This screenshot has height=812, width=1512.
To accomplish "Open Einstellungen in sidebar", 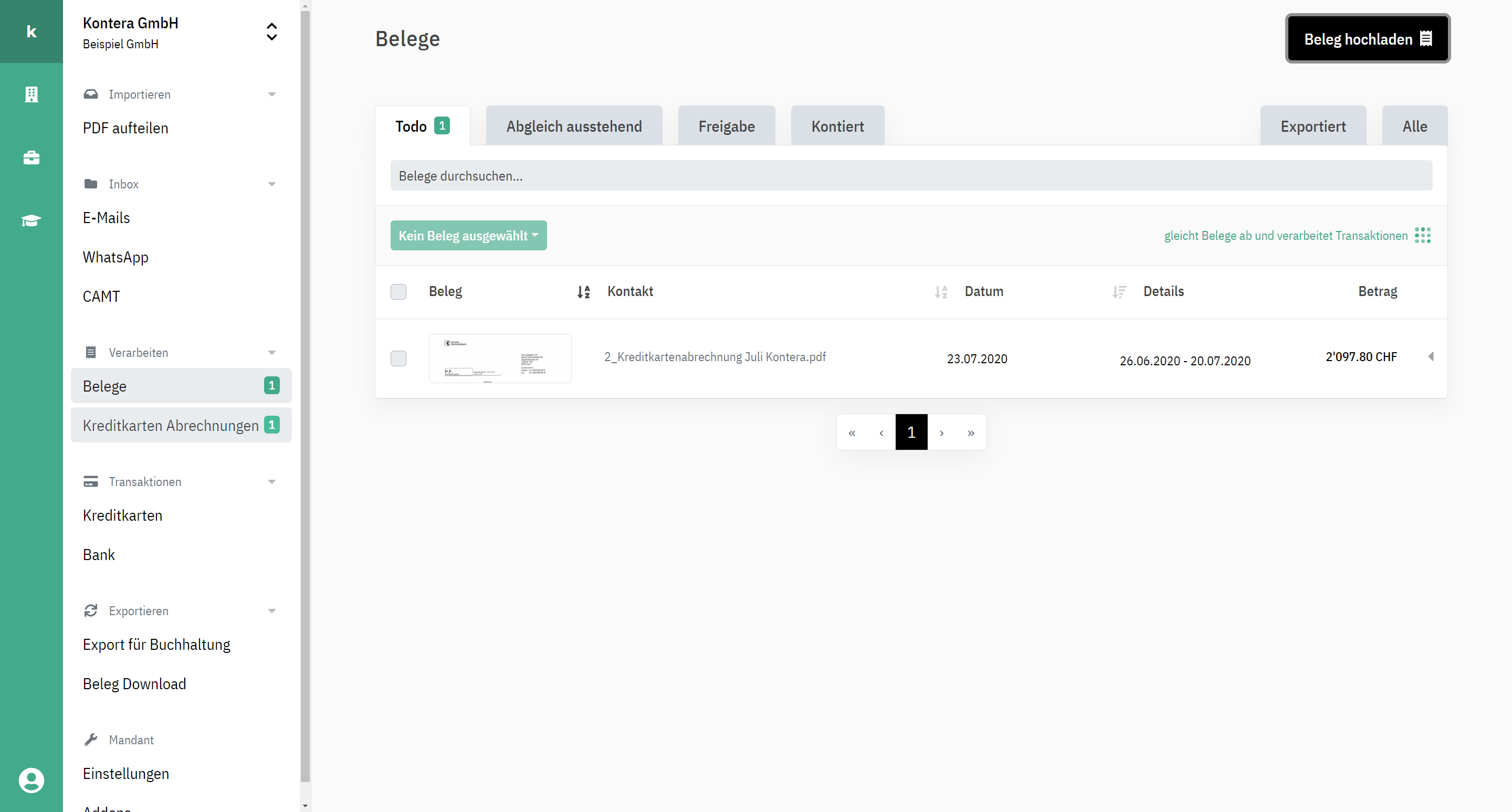I will (x=125, y=773).
